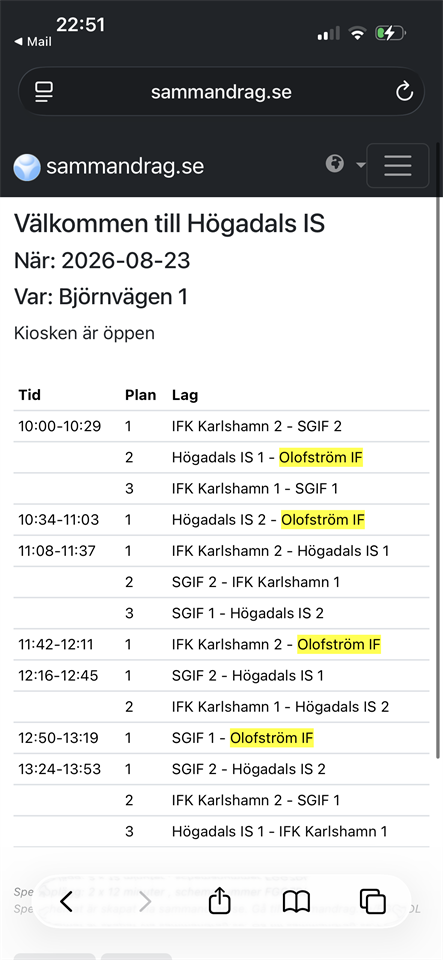The image size is (443, 960).
Task: Tap the Tid column header
Action: coord(29,395)
